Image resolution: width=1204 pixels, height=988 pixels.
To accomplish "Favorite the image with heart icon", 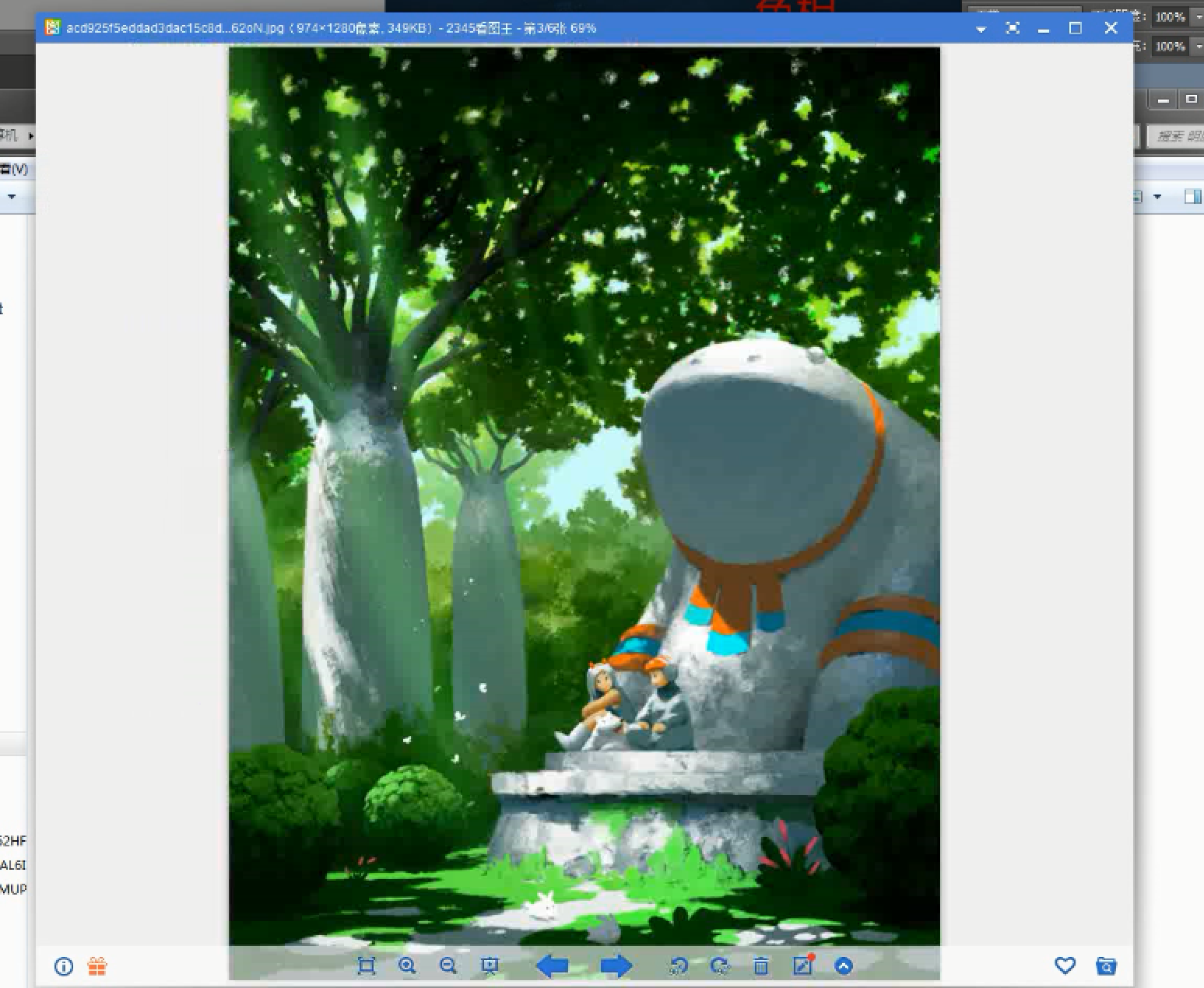I will [1065, 965].
